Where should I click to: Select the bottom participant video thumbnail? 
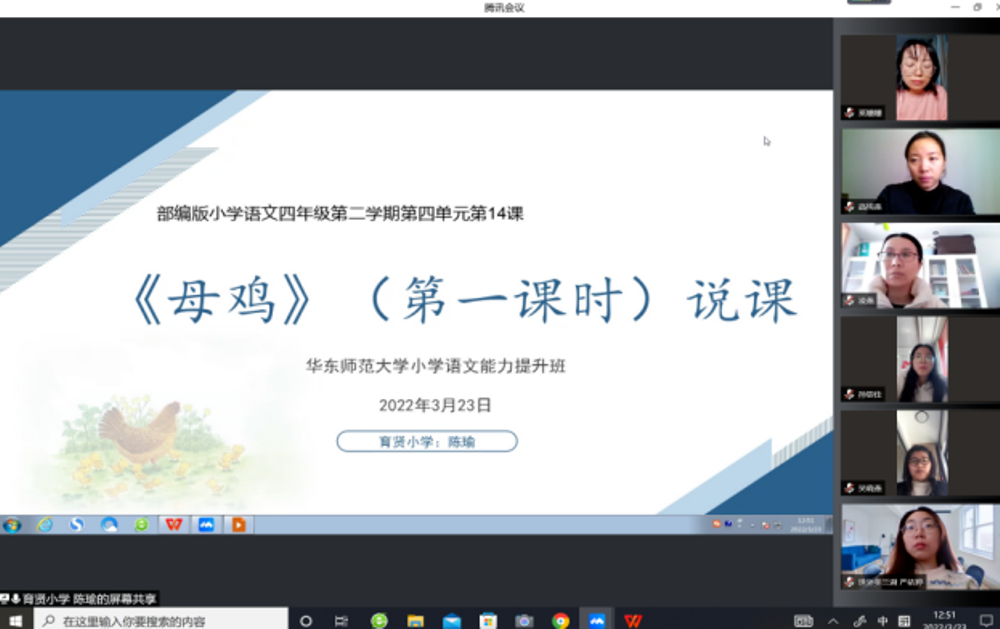pos(920,546)
